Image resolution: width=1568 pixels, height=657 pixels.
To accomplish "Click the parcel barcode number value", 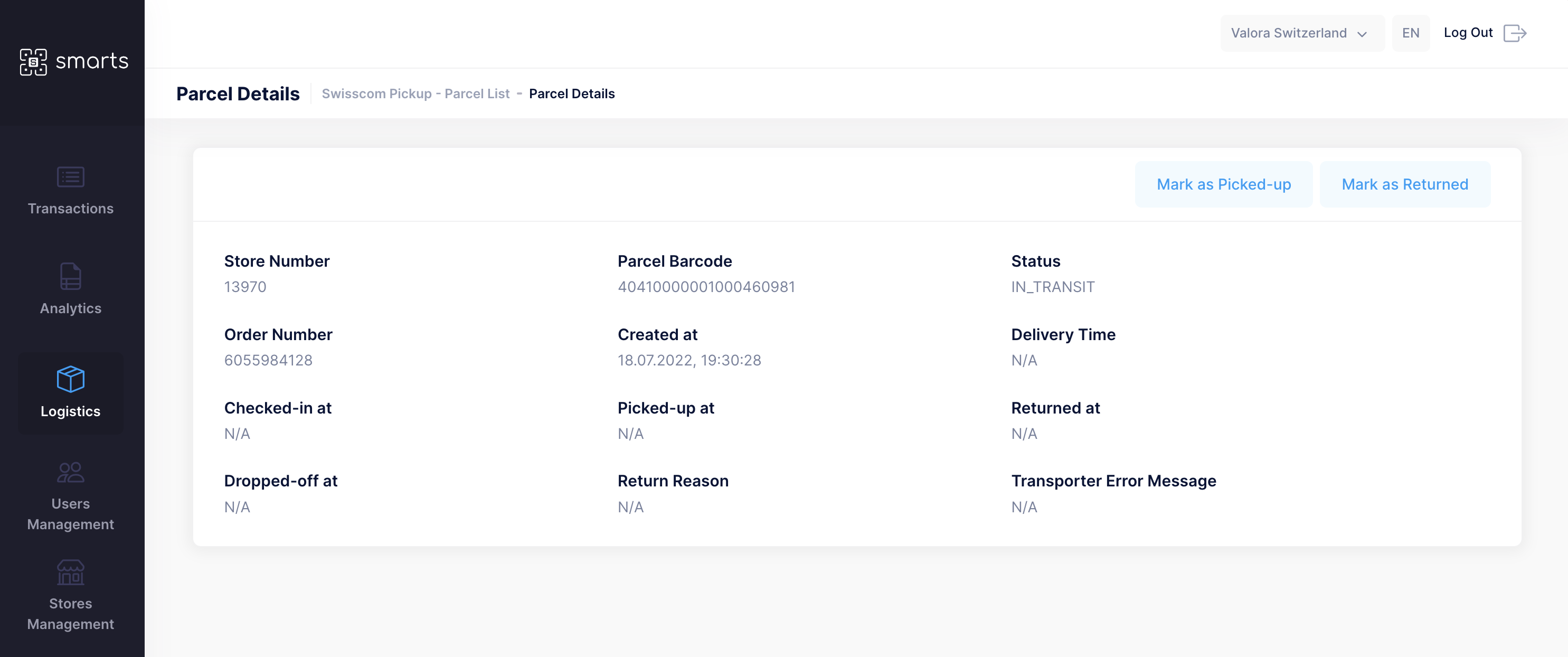I will pyautogui.click(x=706, y=287).
